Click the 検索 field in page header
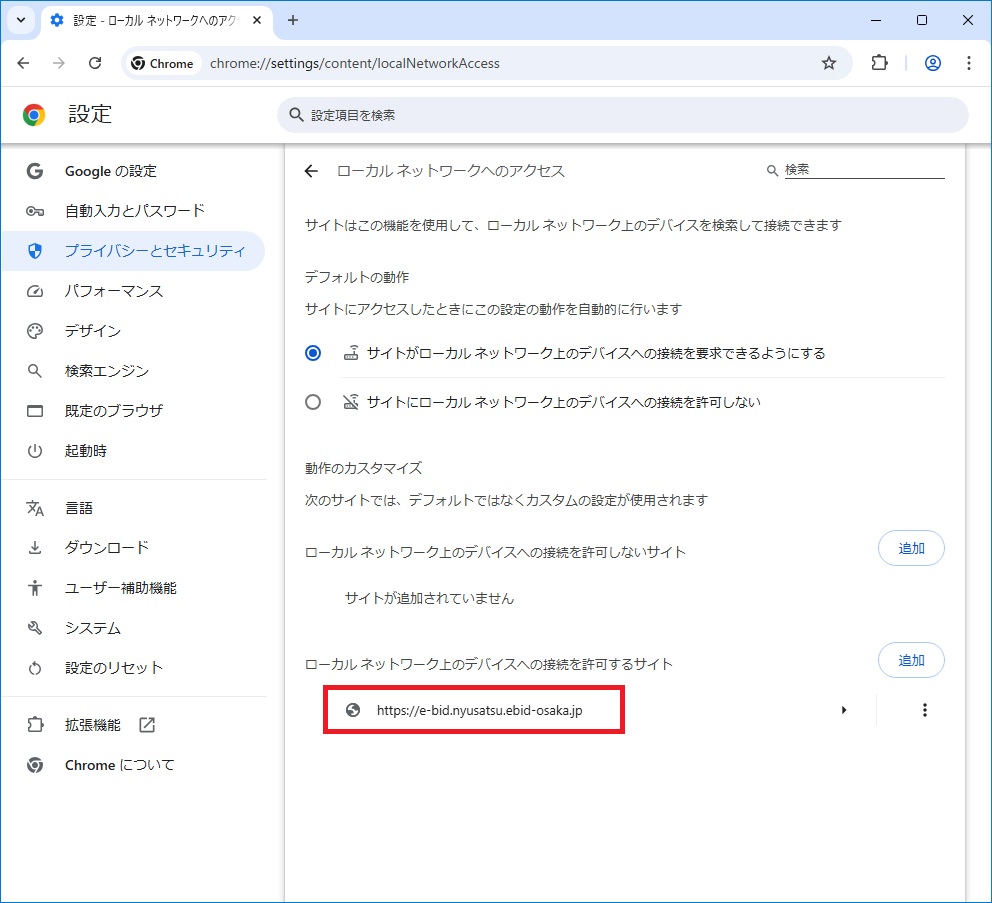This screenshot has width=992, height=903. point(862,170)
